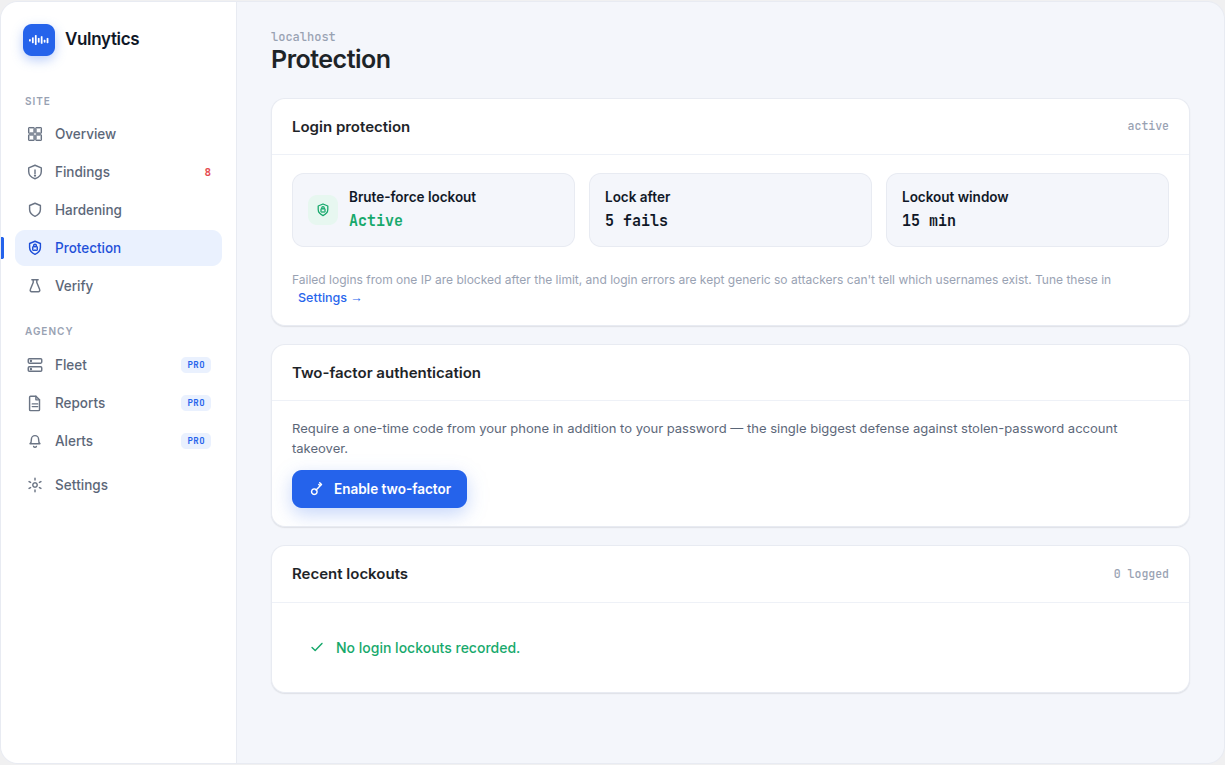This screenshot has height=765, width=1225.
Task: Click the Brute-force lockout card title
Action: pyautogui.click(x=412, y=197)
